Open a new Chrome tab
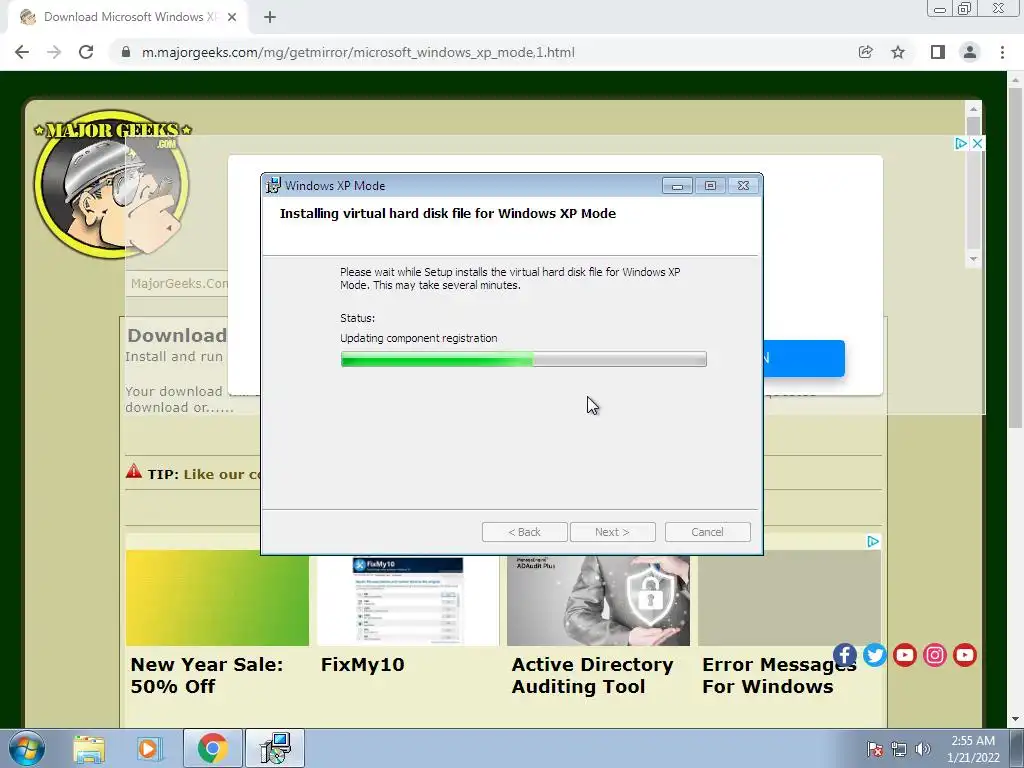Screen dimensions: 1024x768 coord(270,17)
